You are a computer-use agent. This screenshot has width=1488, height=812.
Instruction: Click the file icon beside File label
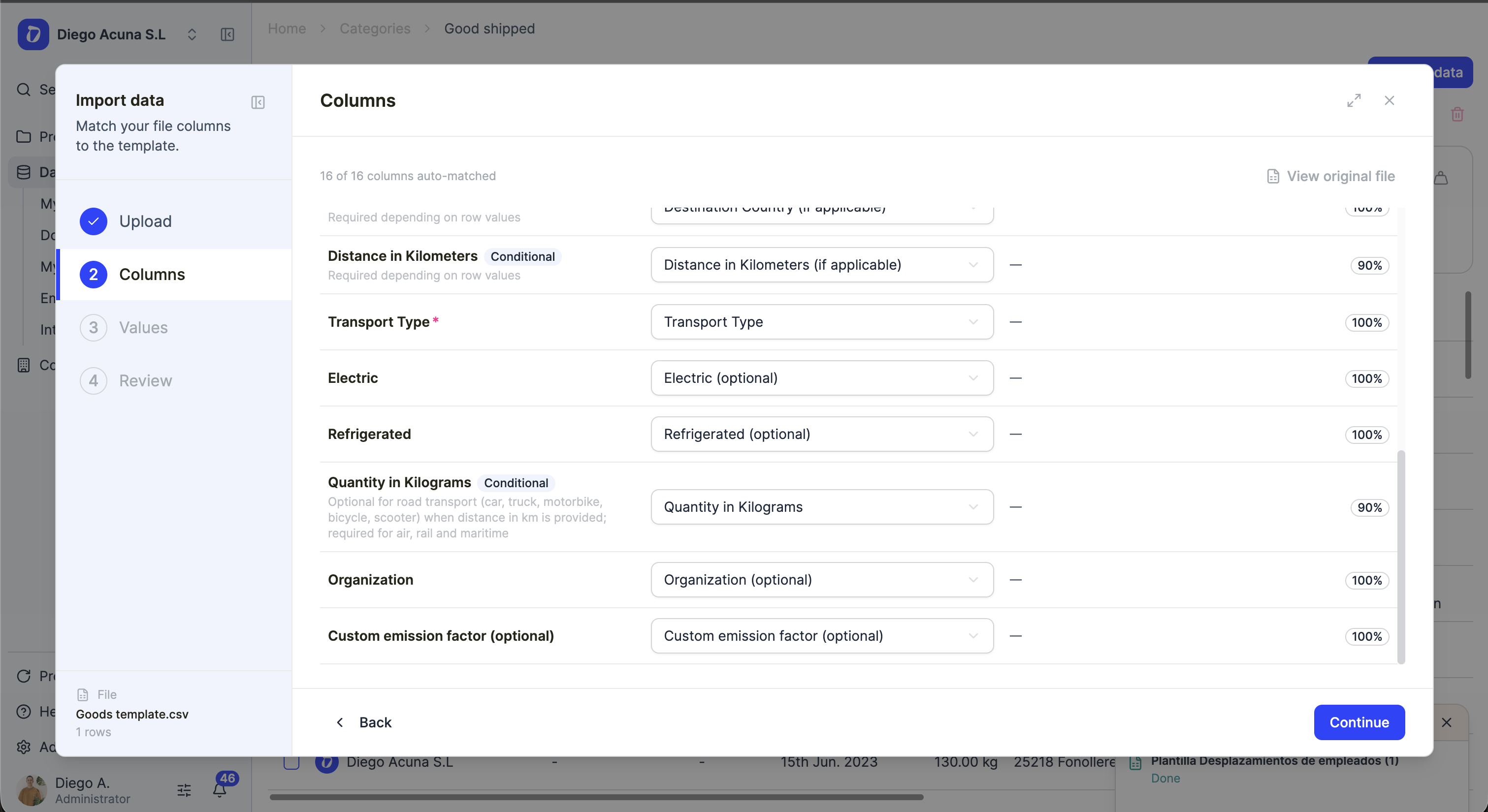pos(83,695)
